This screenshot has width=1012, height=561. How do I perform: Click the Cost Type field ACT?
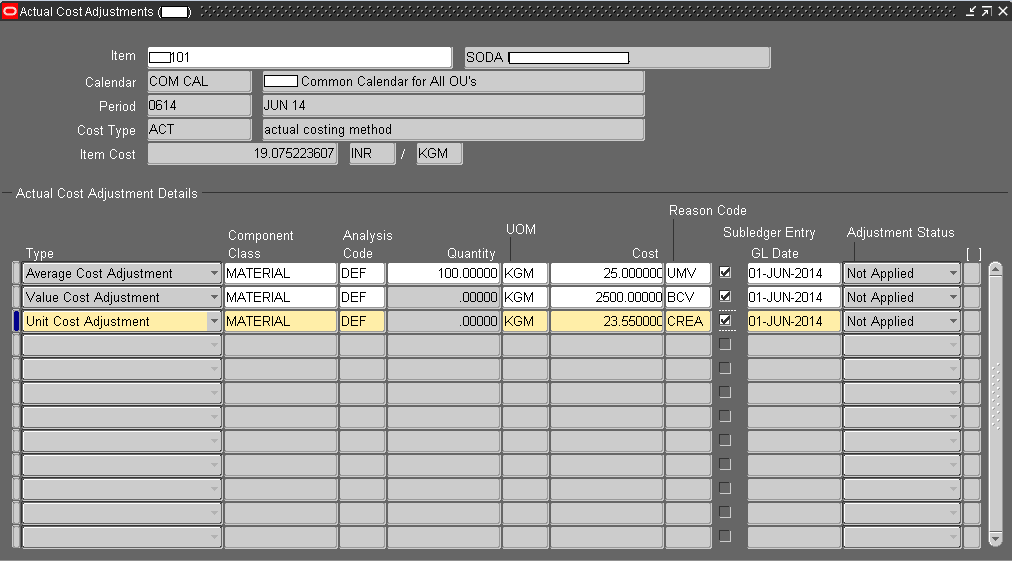[x=199, y=129]
